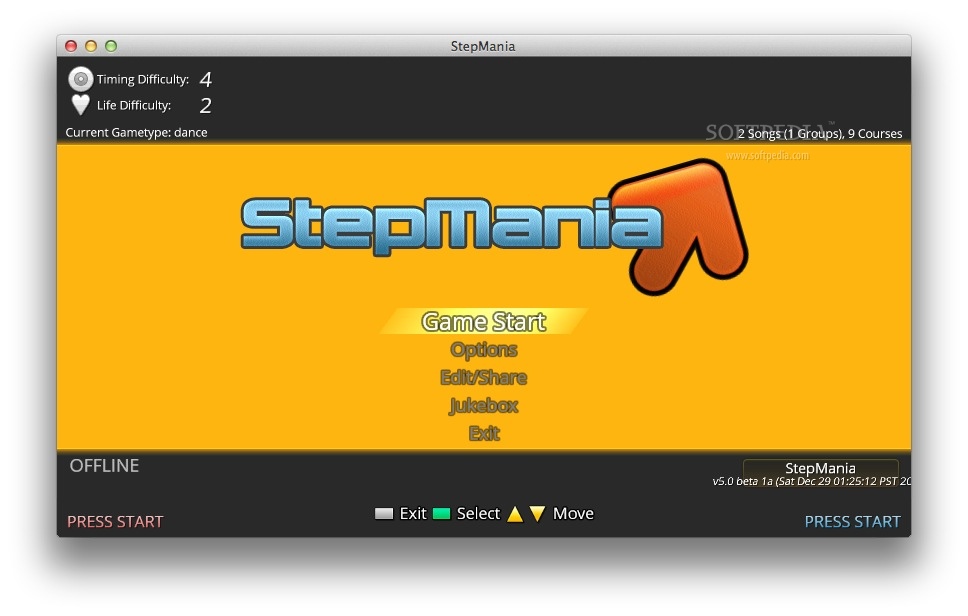Zoom the window with the green button
968x616 pixels.
[x=111, y=46]
